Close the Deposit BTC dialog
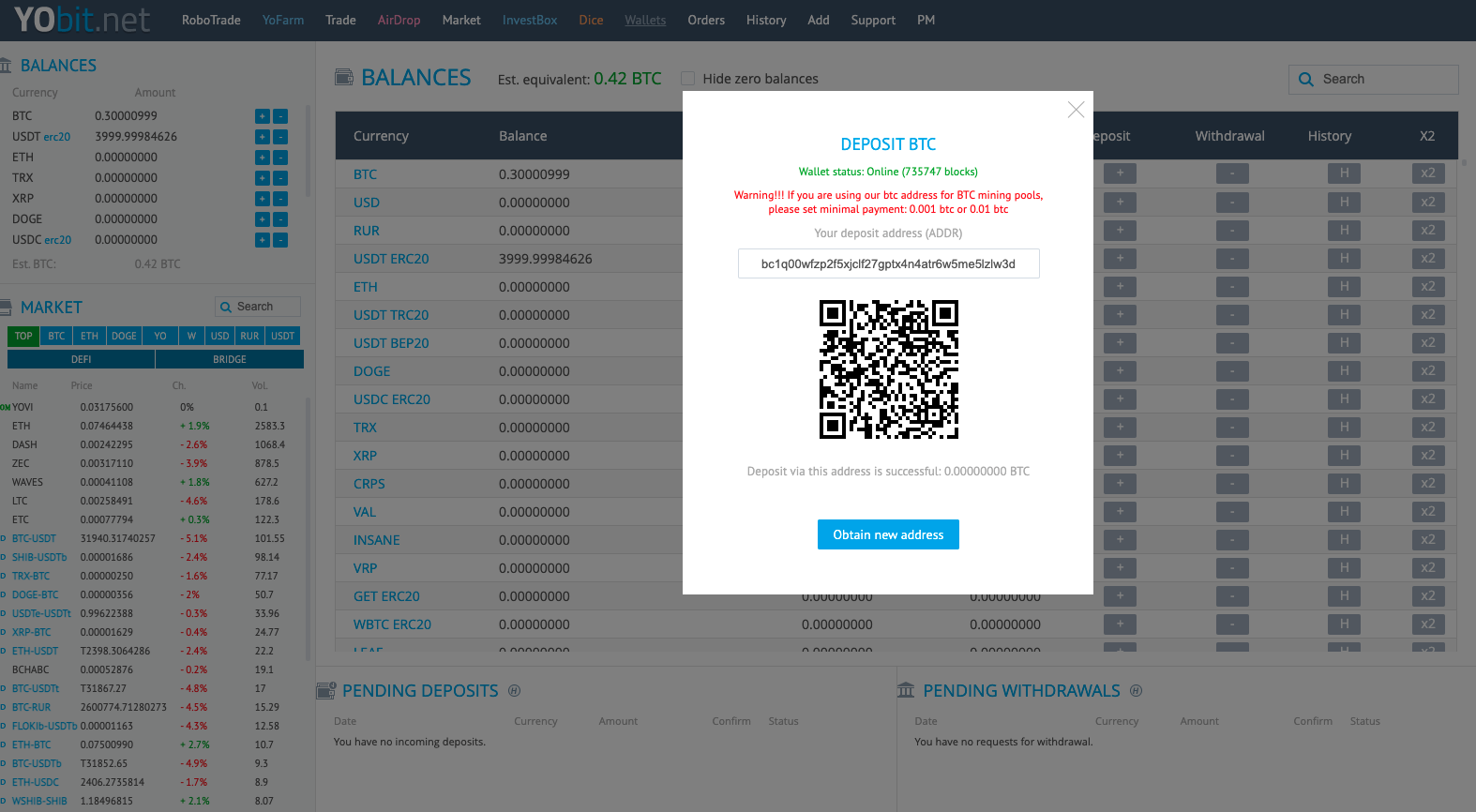 pyautogui.click(x=1076, y=110)
